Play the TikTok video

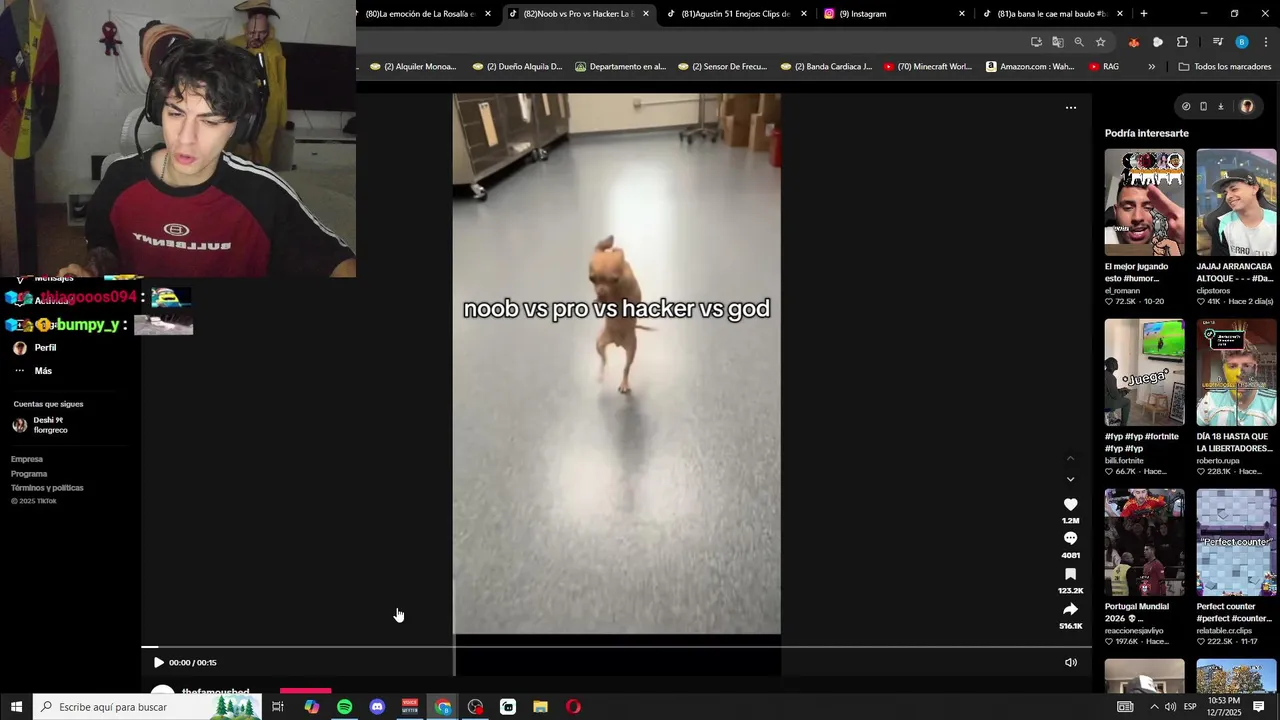158,662
